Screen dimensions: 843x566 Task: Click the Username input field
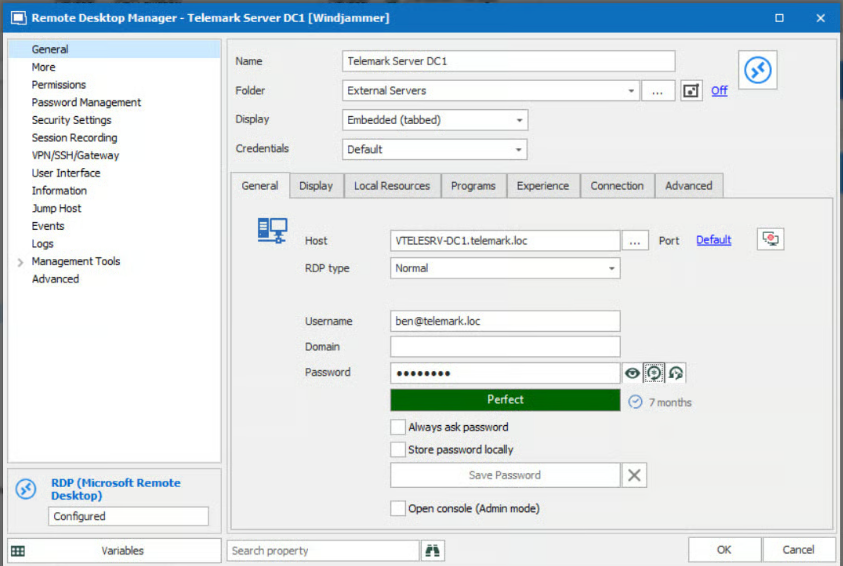pos(505,321)
